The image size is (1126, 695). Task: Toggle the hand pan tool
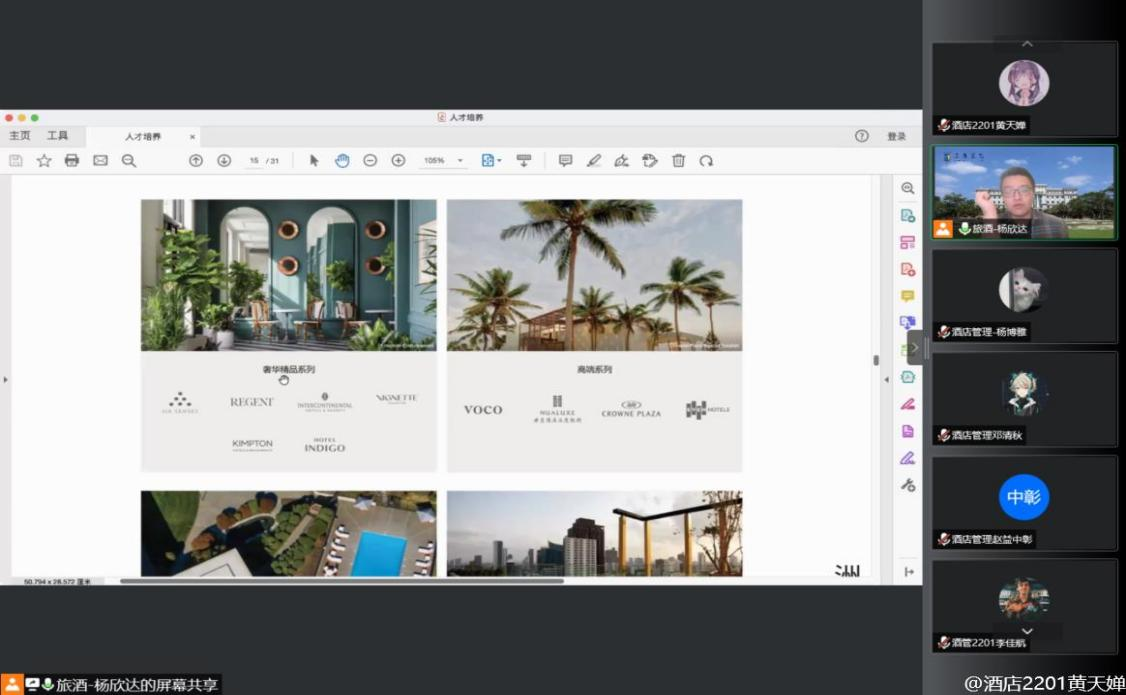(342, 160)
